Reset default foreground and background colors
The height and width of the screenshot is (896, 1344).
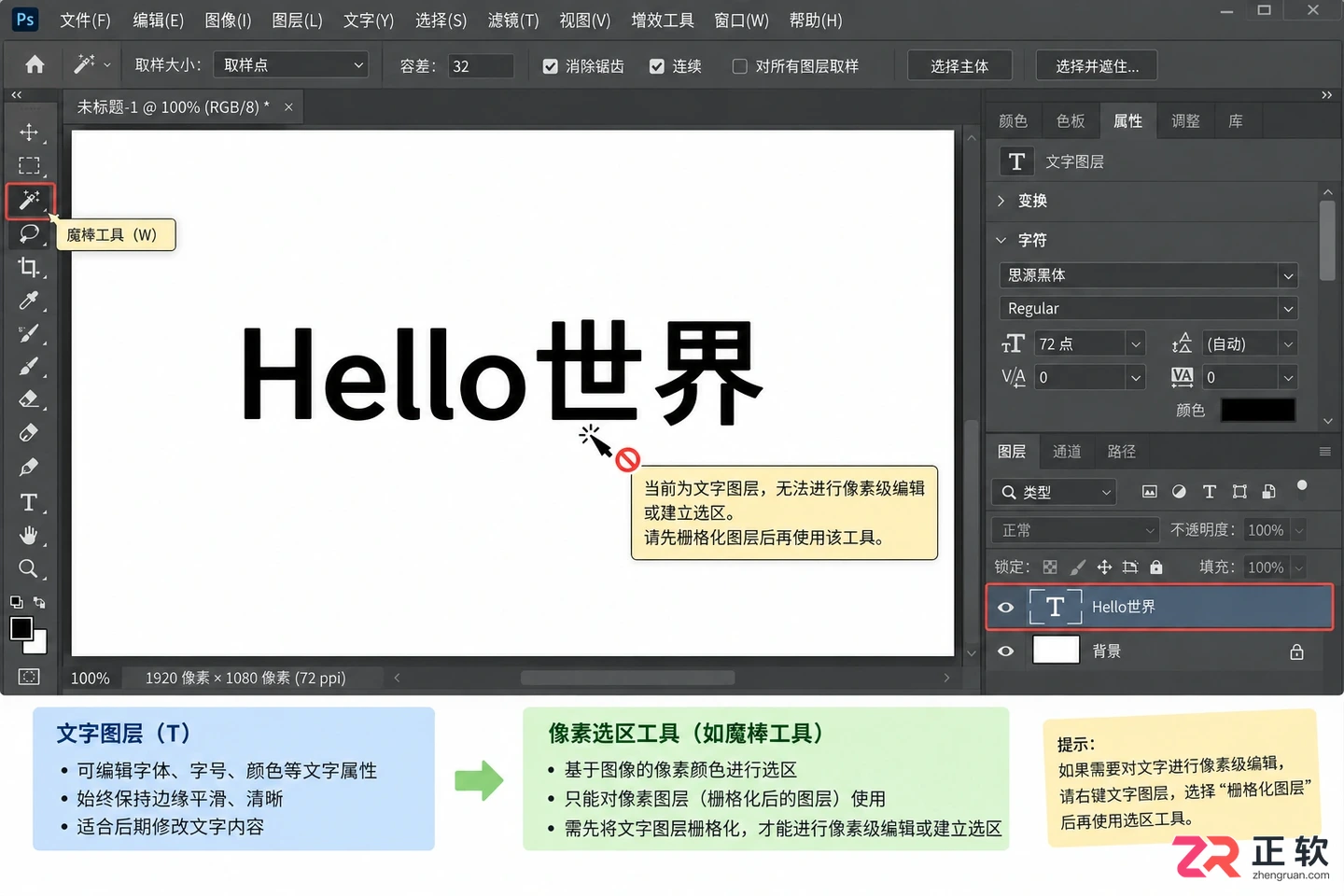(x=17, y=602)
